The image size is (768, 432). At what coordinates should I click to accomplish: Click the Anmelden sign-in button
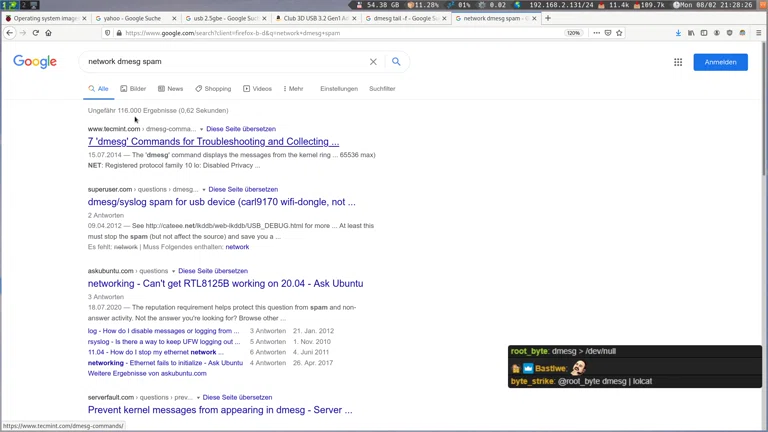click(720, 62)
